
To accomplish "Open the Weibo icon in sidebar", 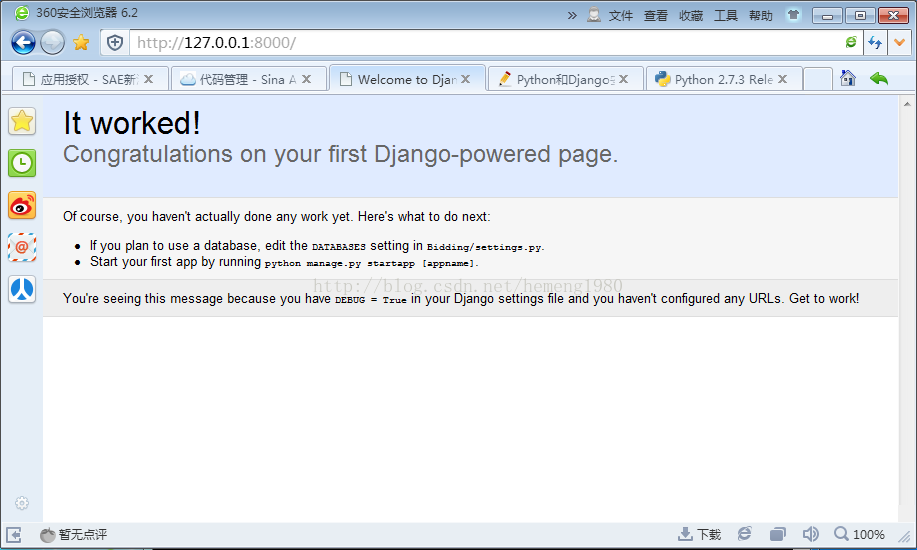I will 22,205.
